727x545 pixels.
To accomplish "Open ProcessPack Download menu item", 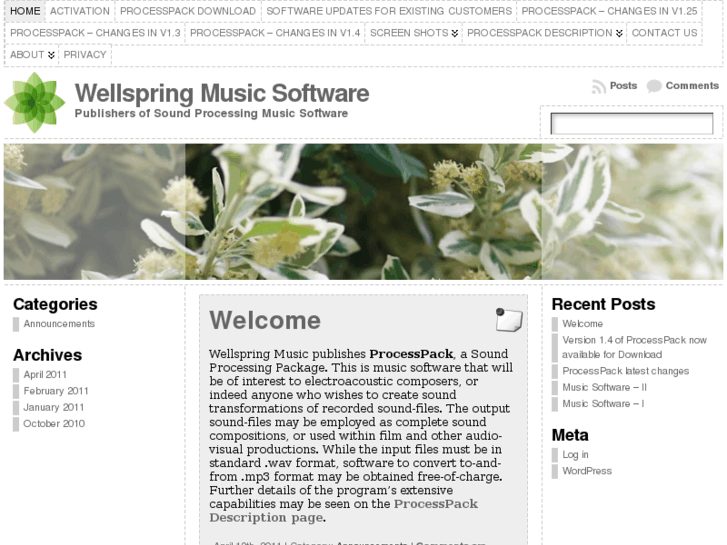I will 188,11.
